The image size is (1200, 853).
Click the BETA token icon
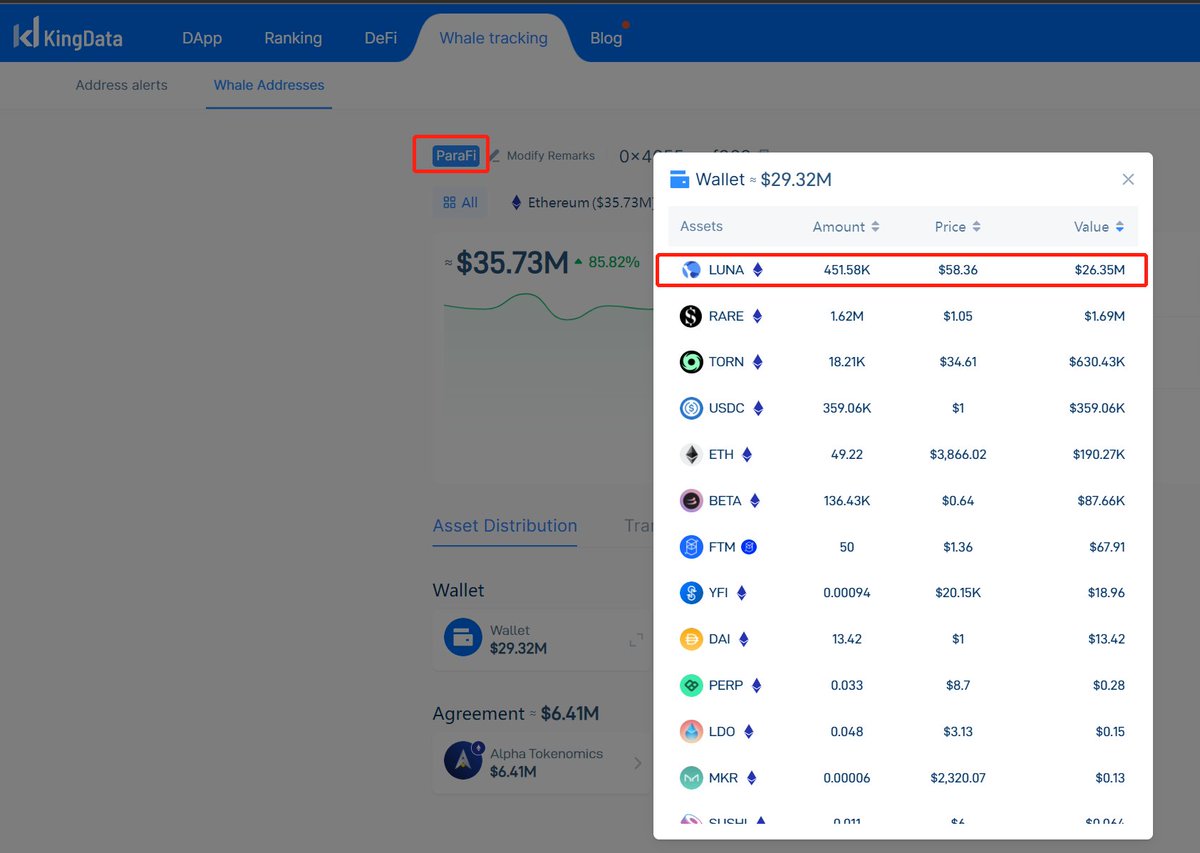click(691, 501)
